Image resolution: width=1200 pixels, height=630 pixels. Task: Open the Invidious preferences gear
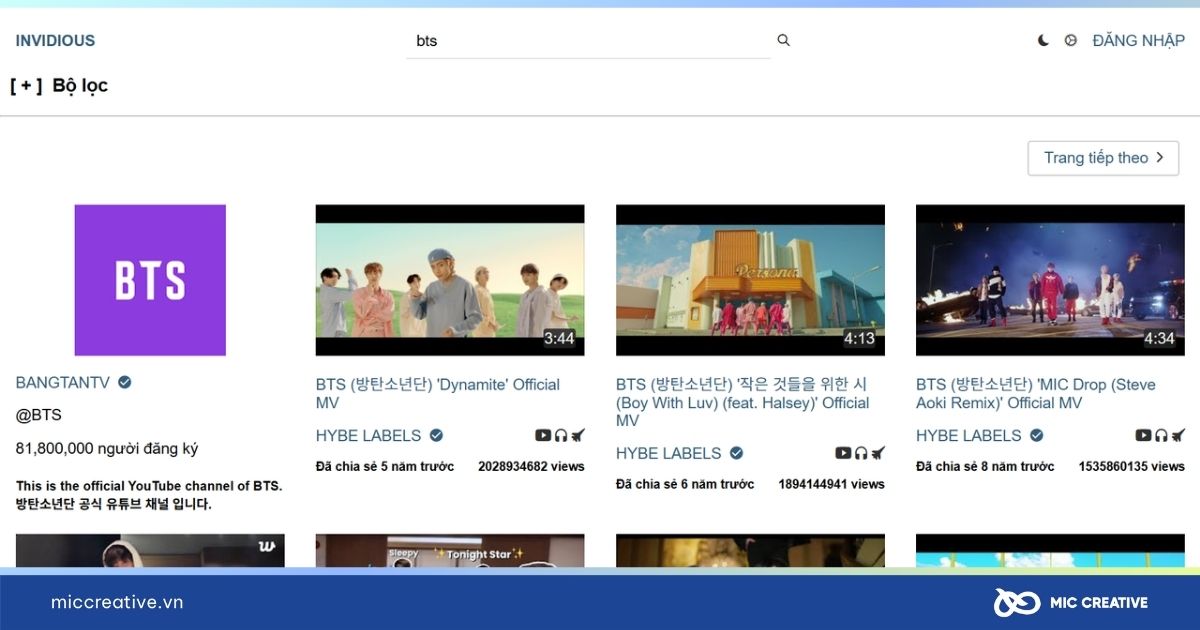click(x=1070, y=39)
